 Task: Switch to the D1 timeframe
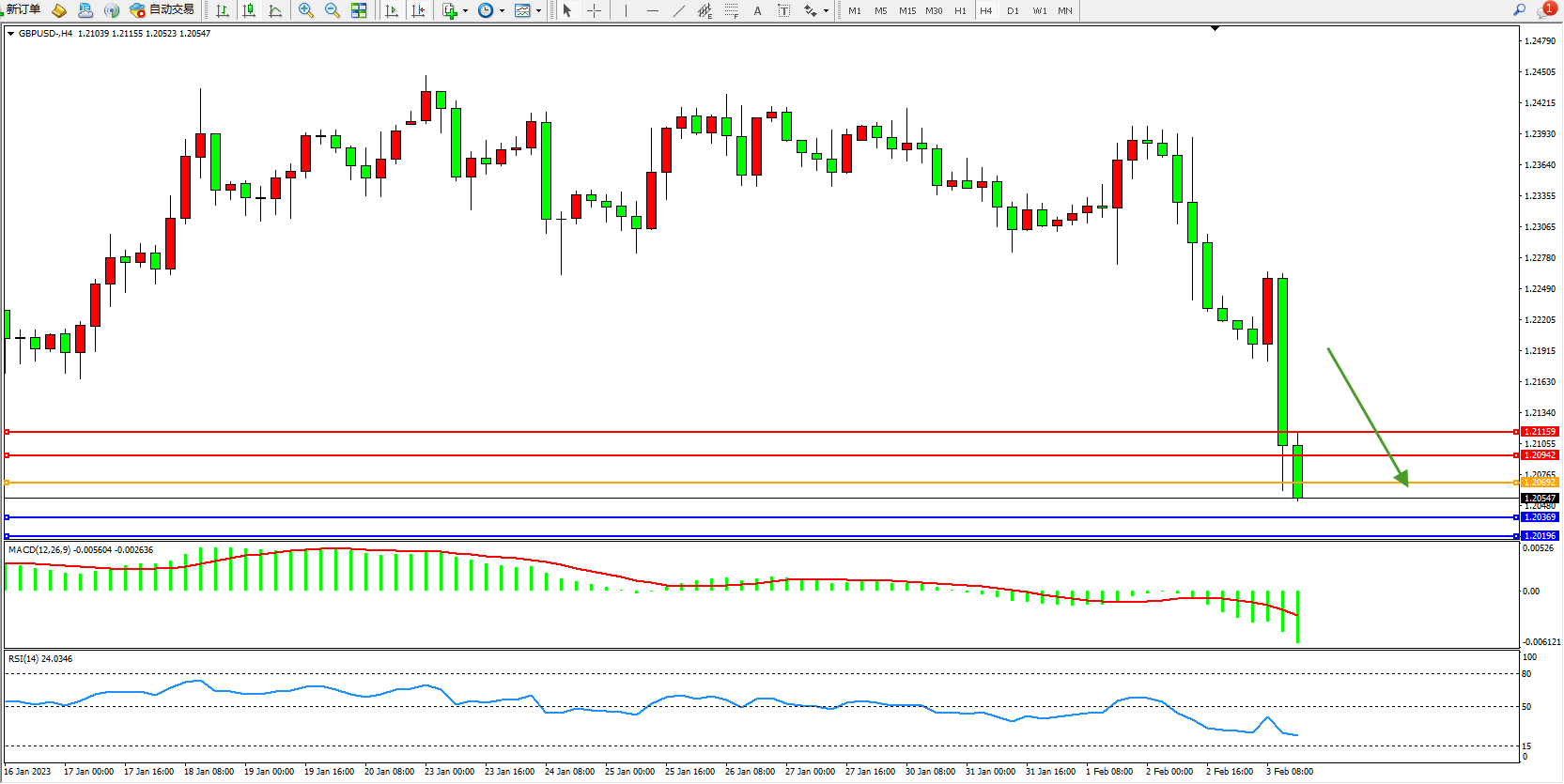(1013, 10)
